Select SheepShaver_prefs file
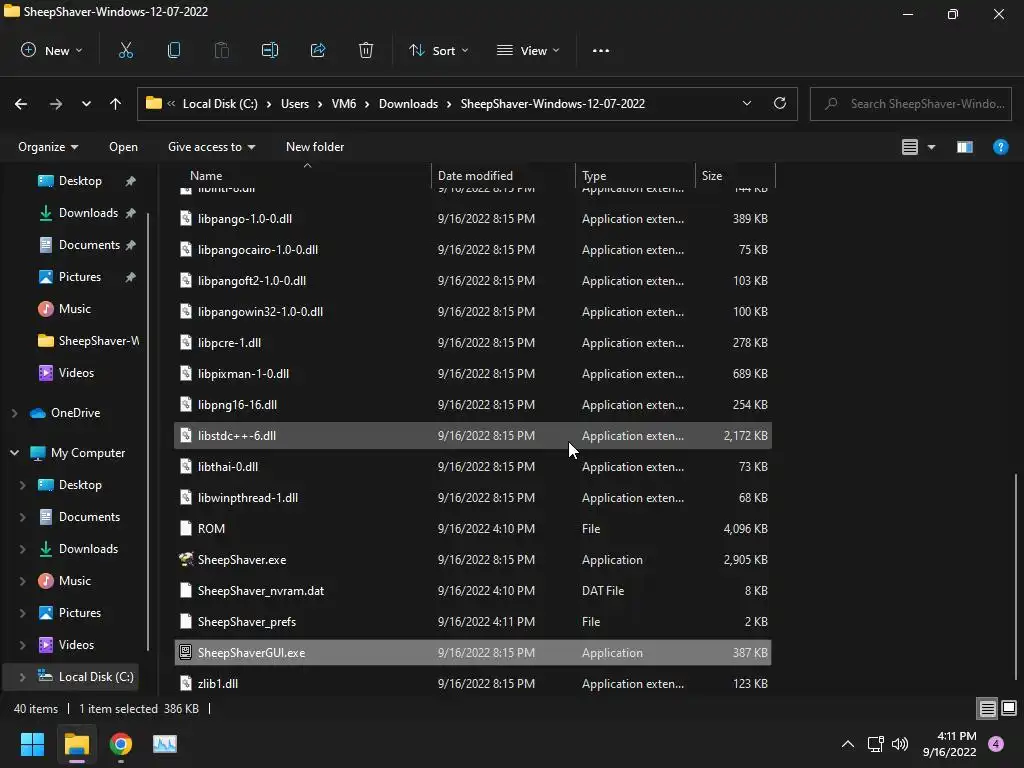1024x768 pixels. [x=473, y=622]
